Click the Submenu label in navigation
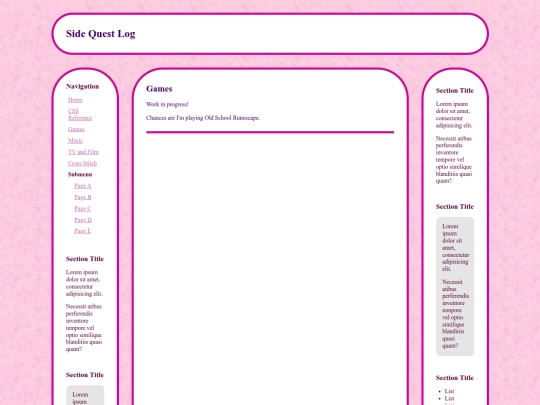The width and height of the screenshot is (540, 405). click(x=80, y=175)
